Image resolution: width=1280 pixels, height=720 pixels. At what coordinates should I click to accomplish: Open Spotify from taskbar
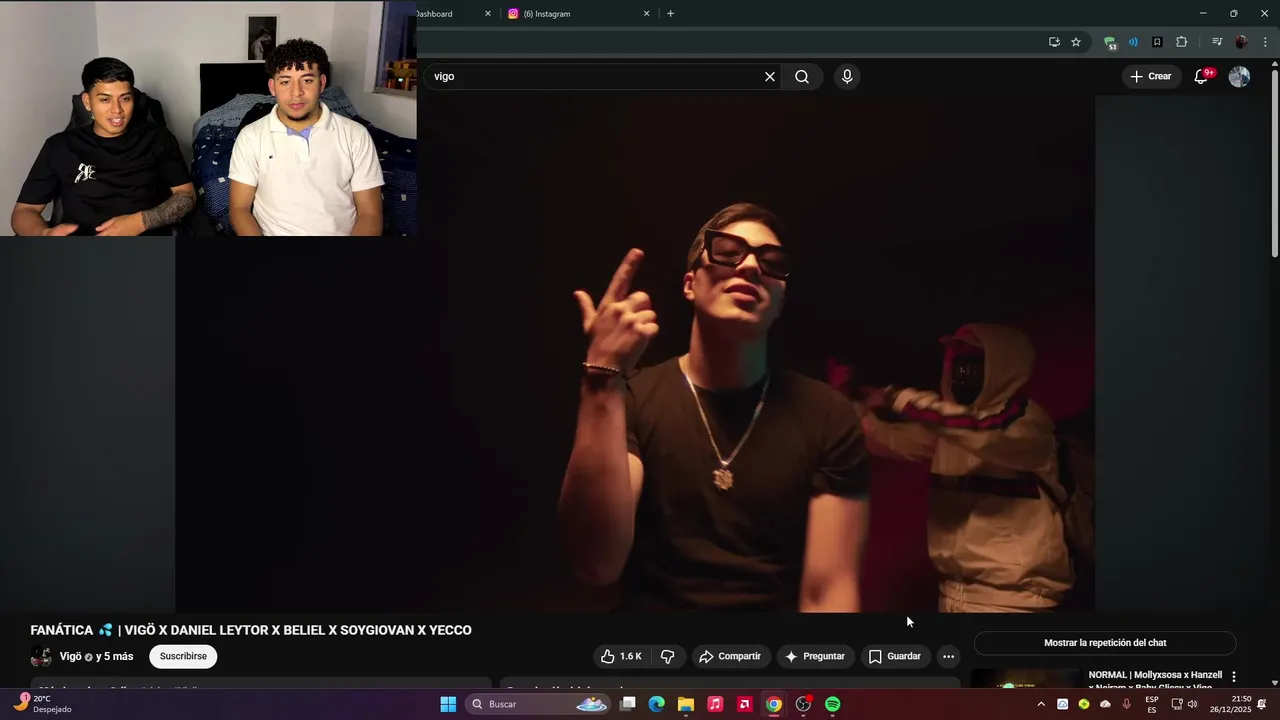coord(833,704)
